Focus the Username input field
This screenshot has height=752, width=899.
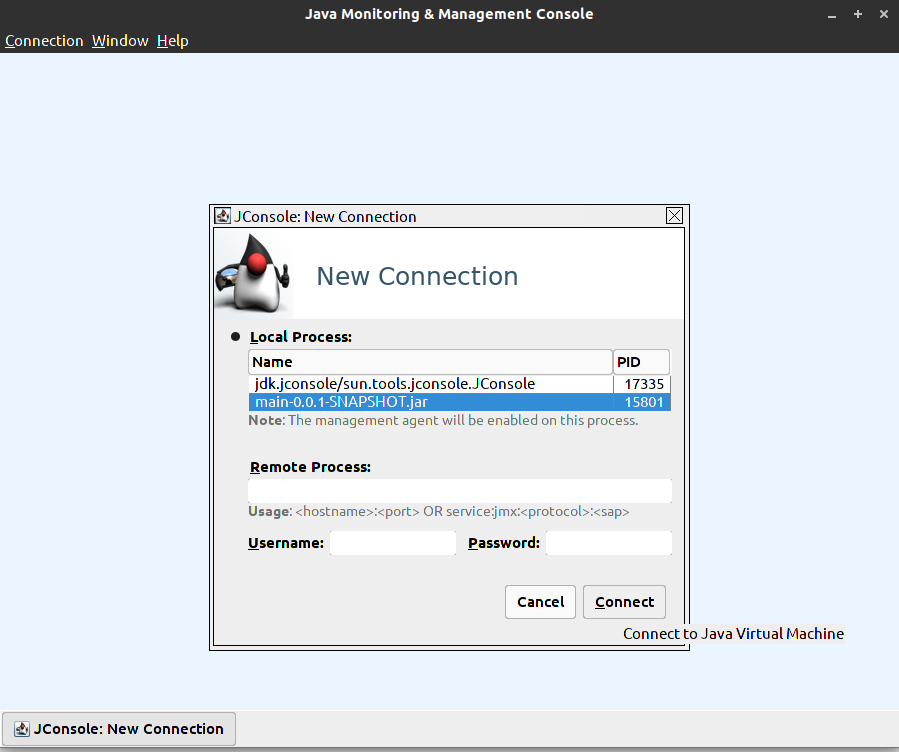(x=393, y=543)
